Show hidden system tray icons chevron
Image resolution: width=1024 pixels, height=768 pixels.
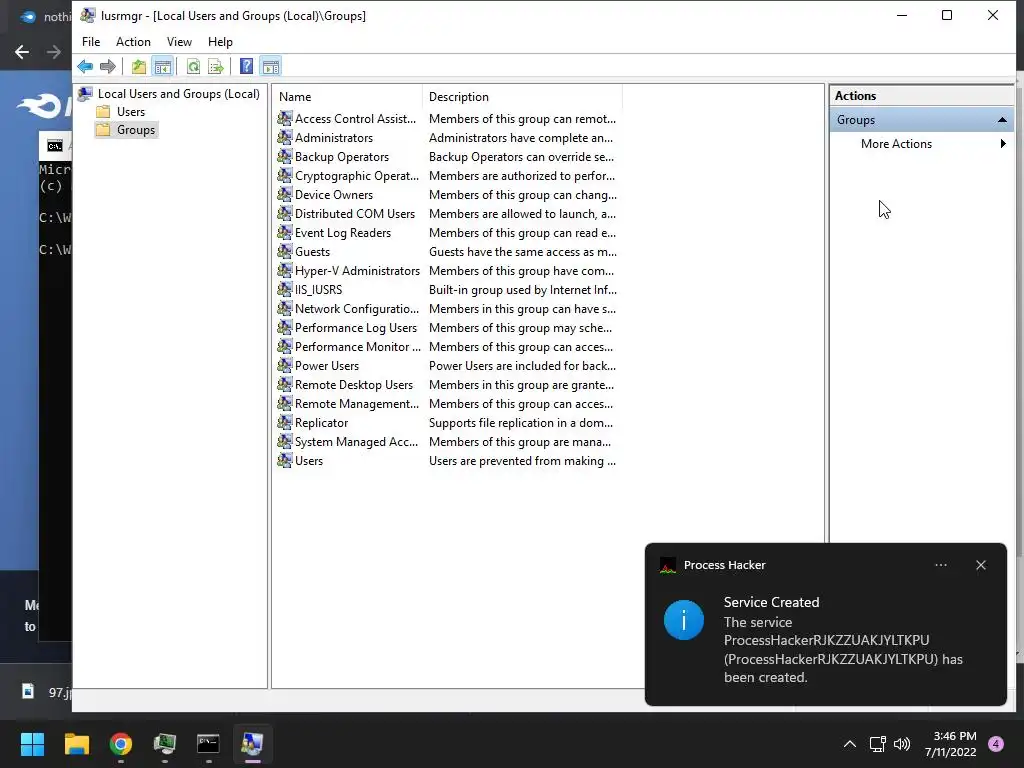850,744
